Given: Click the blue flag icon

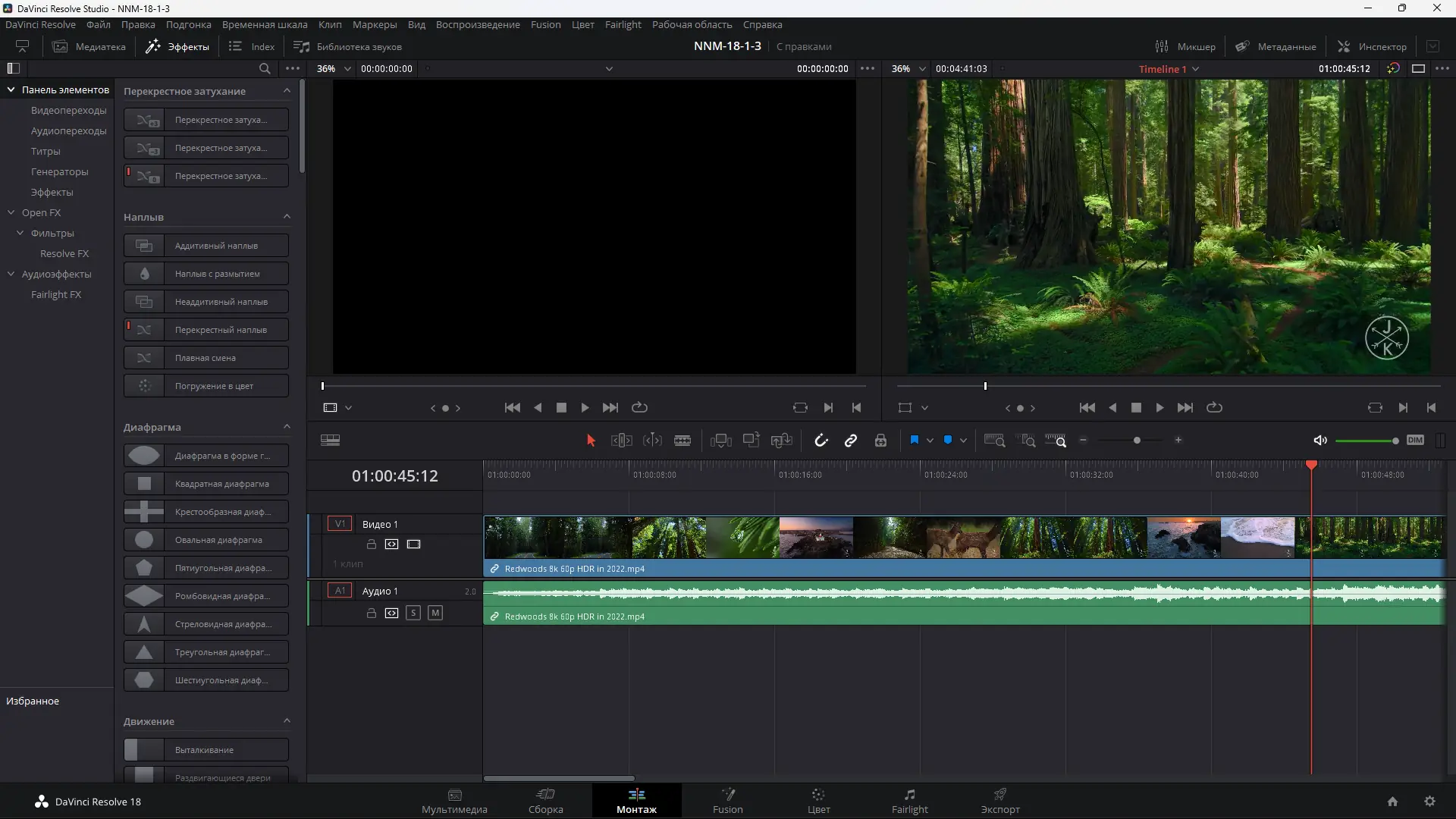Looking at the screenshot, I should click(x=914, y=440).
